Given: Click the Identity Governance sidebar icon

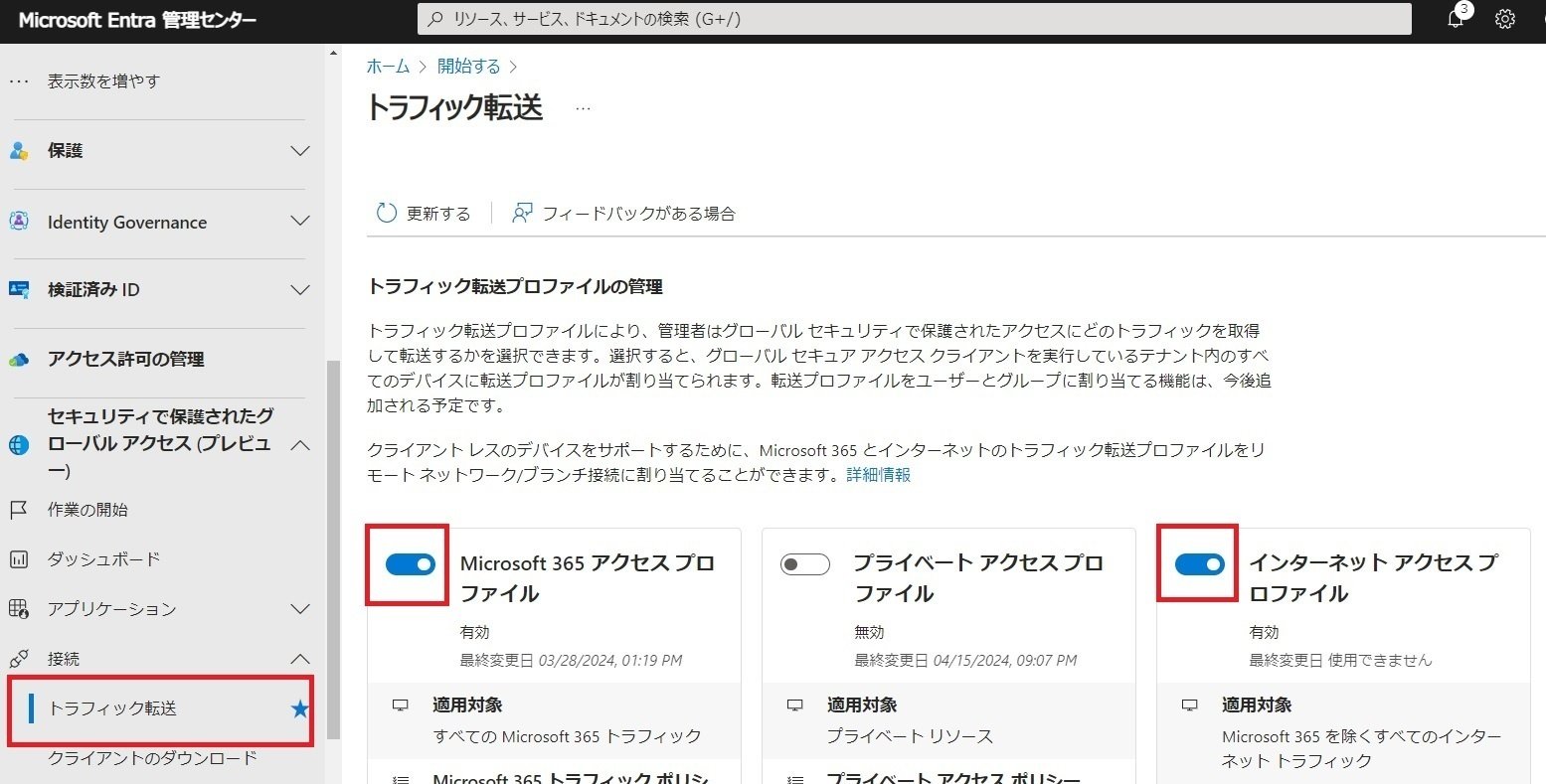Looking at the screenshot, I should click(19, 222).
